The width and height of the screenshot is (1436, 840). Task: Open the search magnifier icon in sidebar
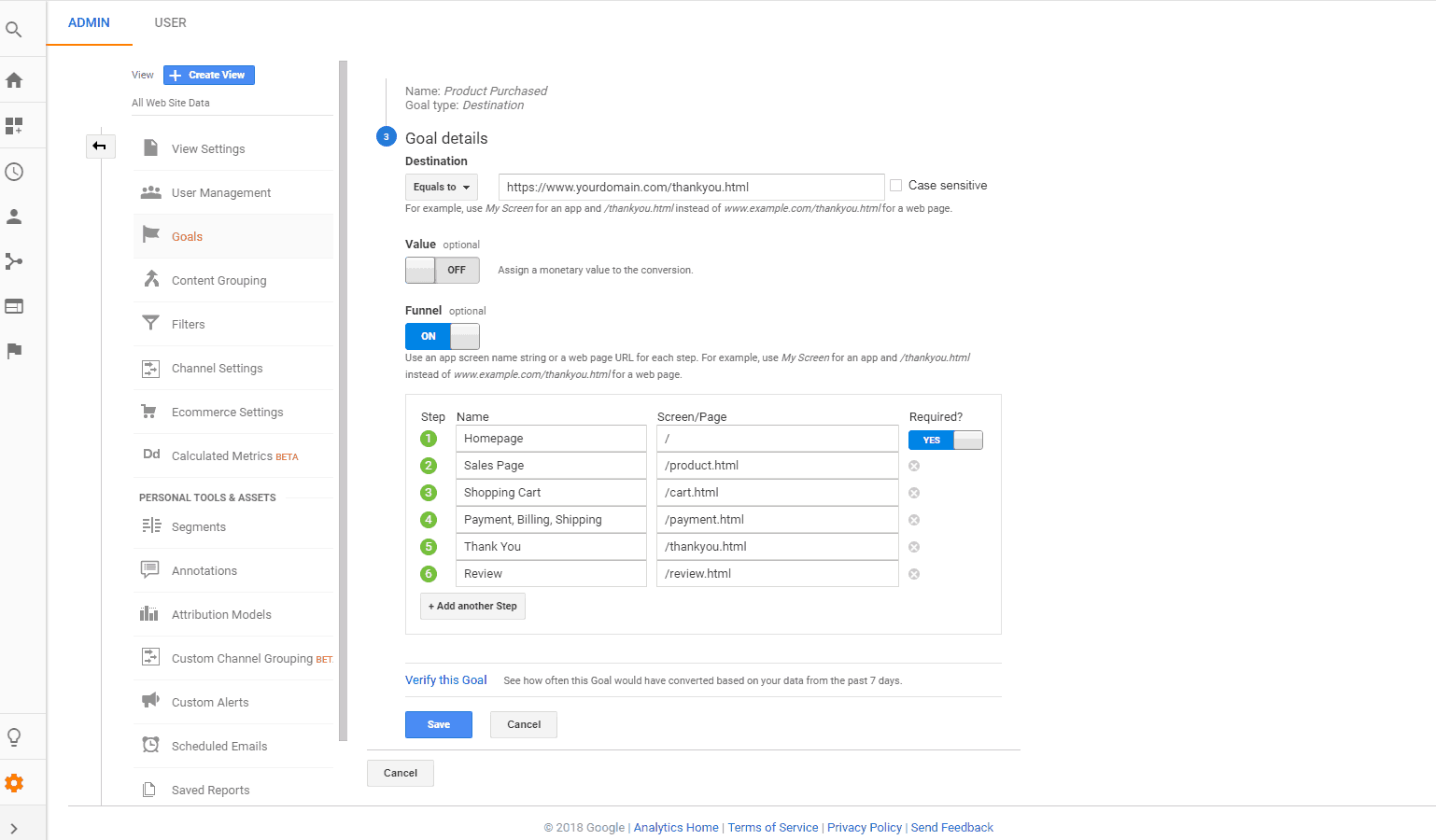pos(14,30)
